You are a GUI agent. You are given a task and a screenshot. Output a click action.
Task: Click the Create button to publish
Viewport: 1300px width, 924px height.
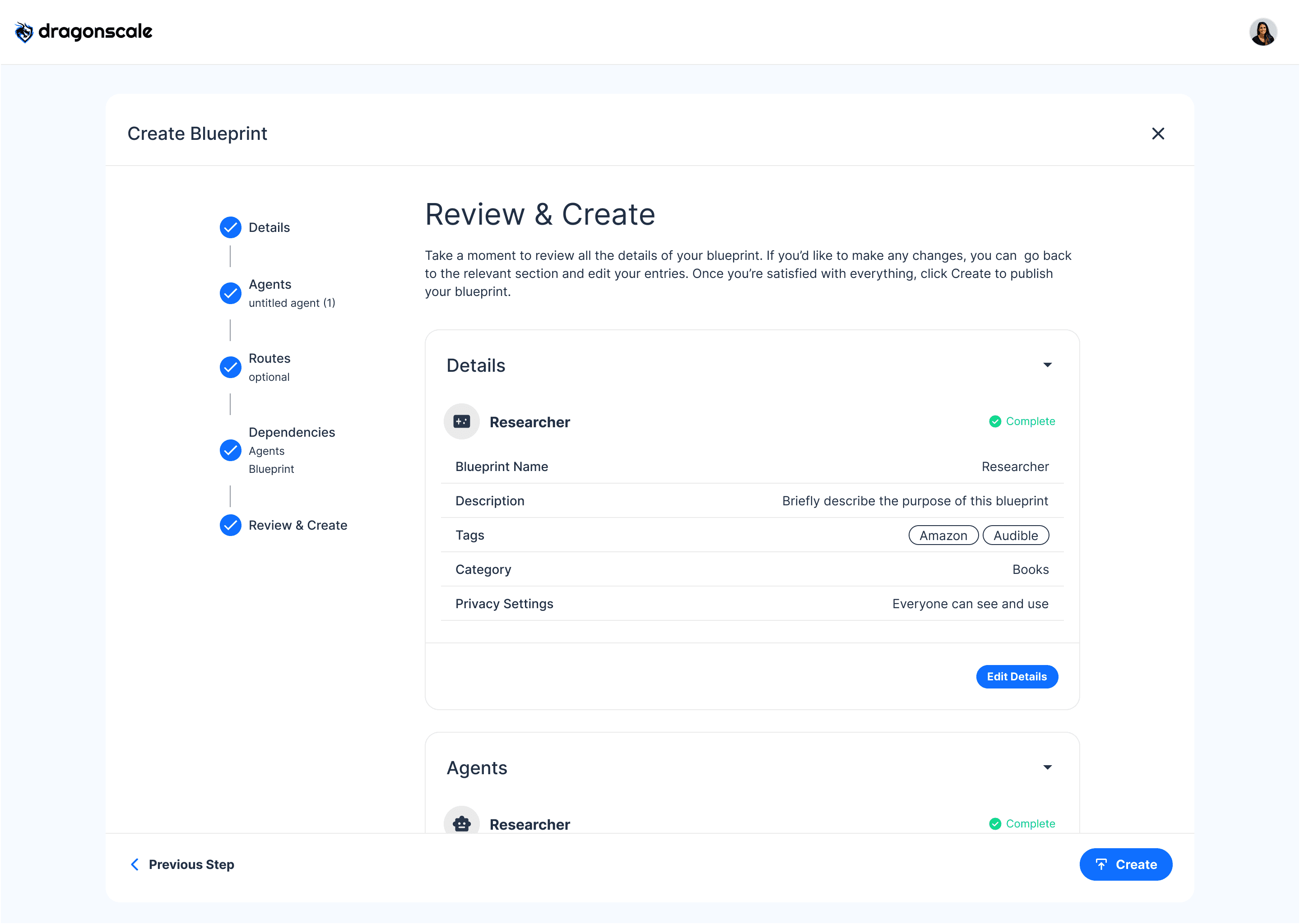tap(1125, 865)
